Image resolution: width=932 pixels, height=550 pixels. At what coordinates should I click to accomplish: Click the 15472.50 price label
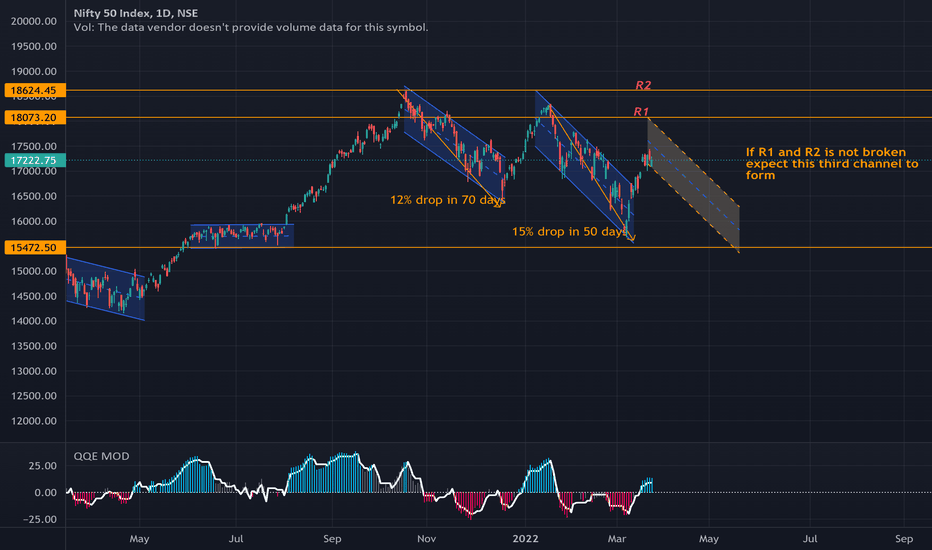pos(34,247)
